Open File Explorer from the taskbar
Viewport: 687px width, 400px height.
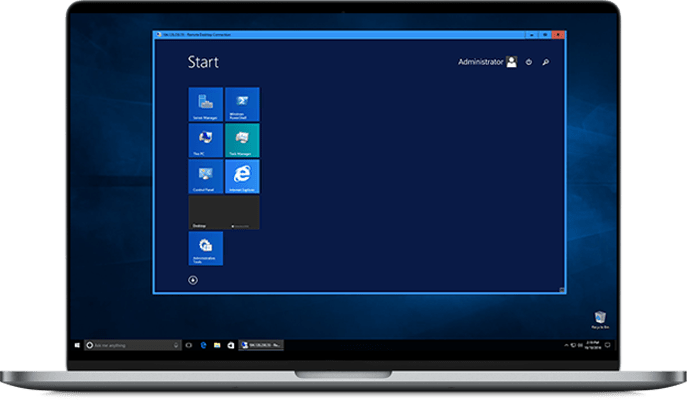pyautogui.click(x=215, y=345)
